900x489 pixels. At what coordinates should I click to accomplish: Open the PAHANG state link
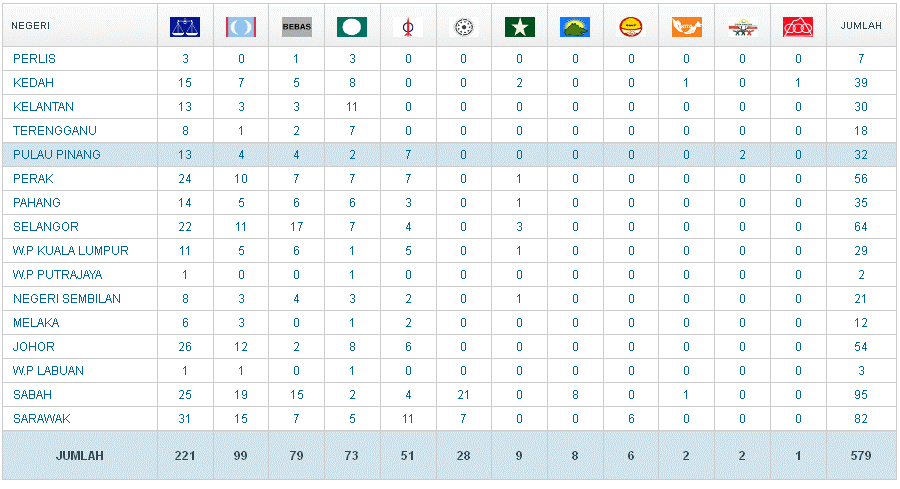tap(37, 203)
